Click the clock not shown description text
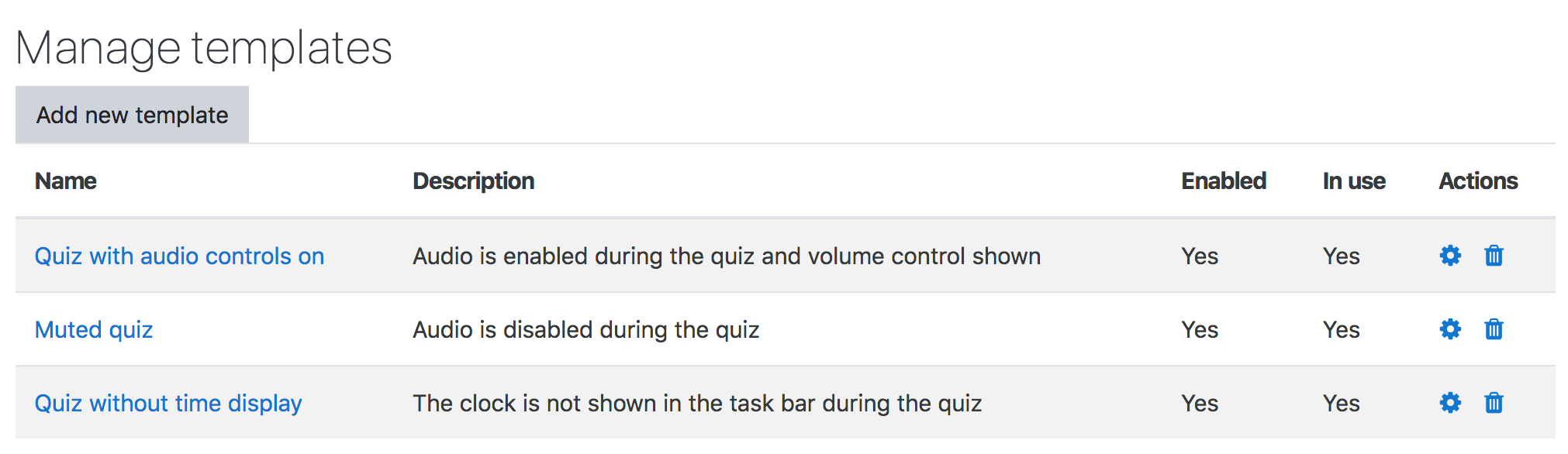The height and width of the screenshot is (454, 1568). click(696, 404)
